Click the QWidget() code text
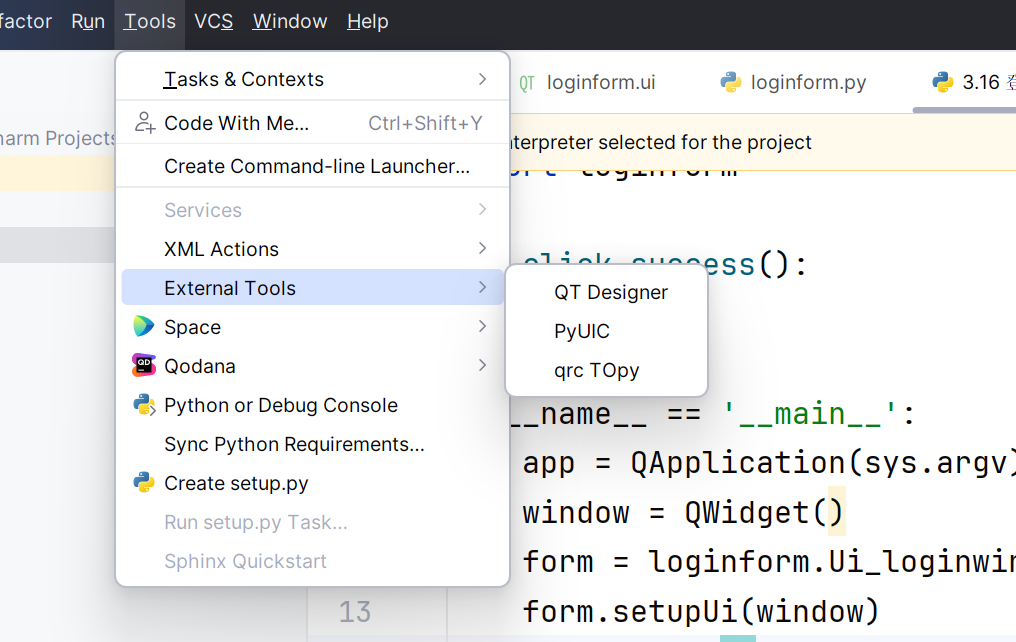The width and height of the screenshot is (1016, 642). 765,512
